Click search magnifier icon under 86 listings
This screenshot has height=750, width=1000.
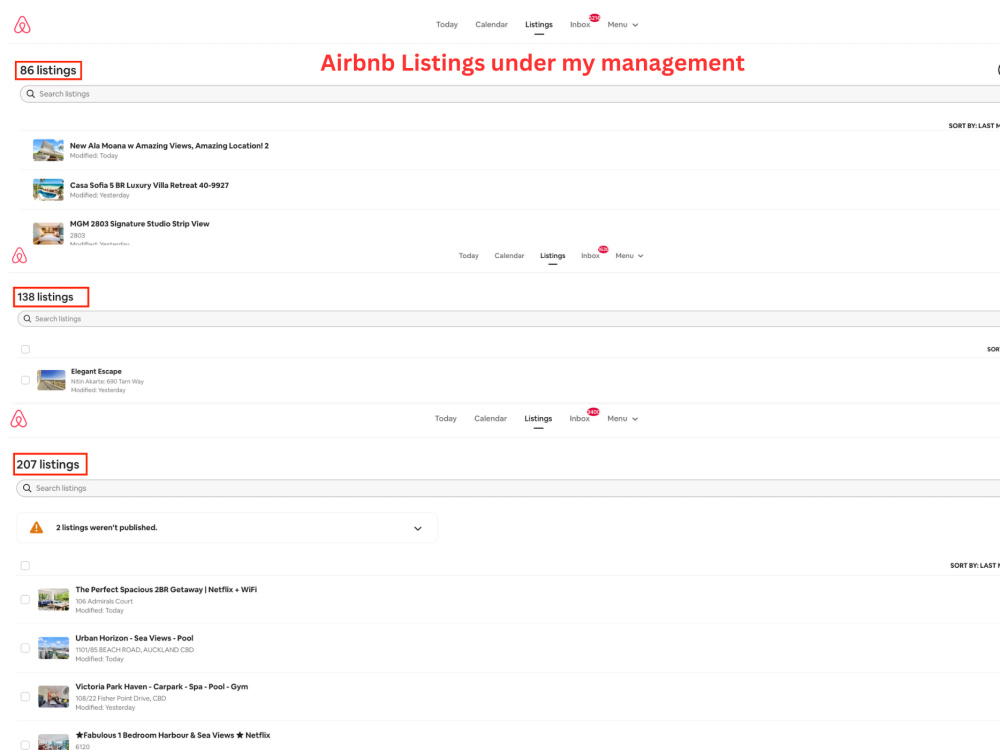pos(31,94)
